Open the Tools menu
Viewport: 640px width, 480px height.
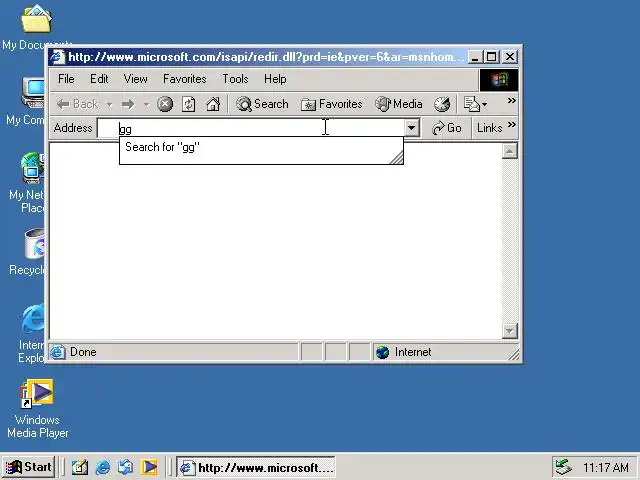(x=235, y=79)
